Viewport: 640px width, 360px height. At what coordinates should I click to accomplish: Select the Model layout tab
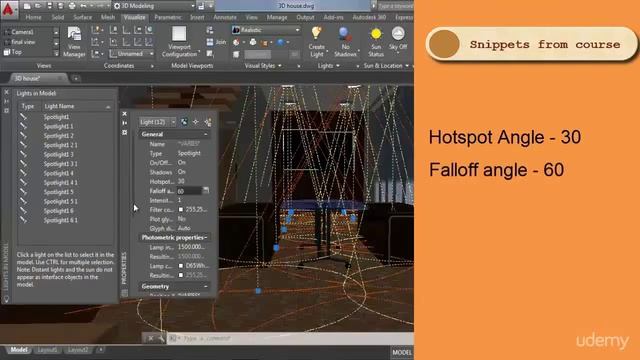19,350
